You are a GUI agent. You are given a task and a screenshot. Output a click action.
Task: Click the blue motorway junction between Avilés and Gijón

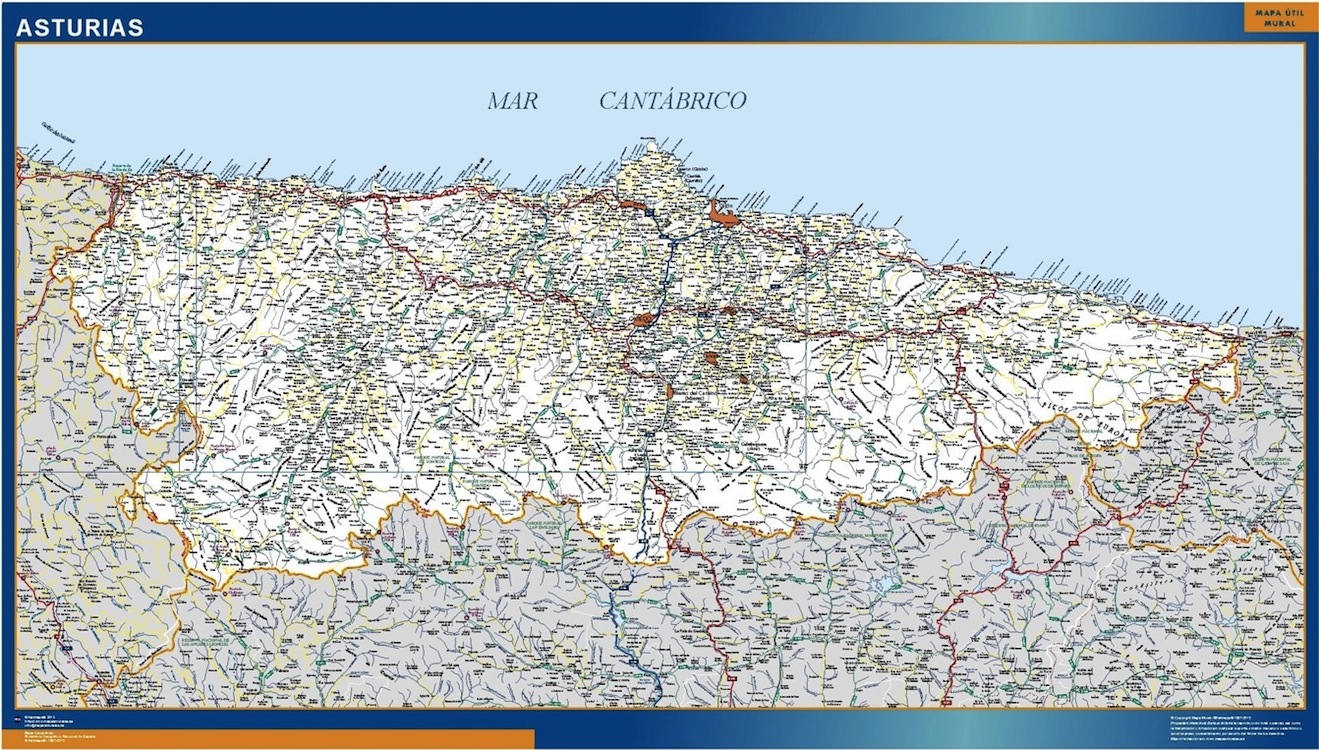click(672, 240)
